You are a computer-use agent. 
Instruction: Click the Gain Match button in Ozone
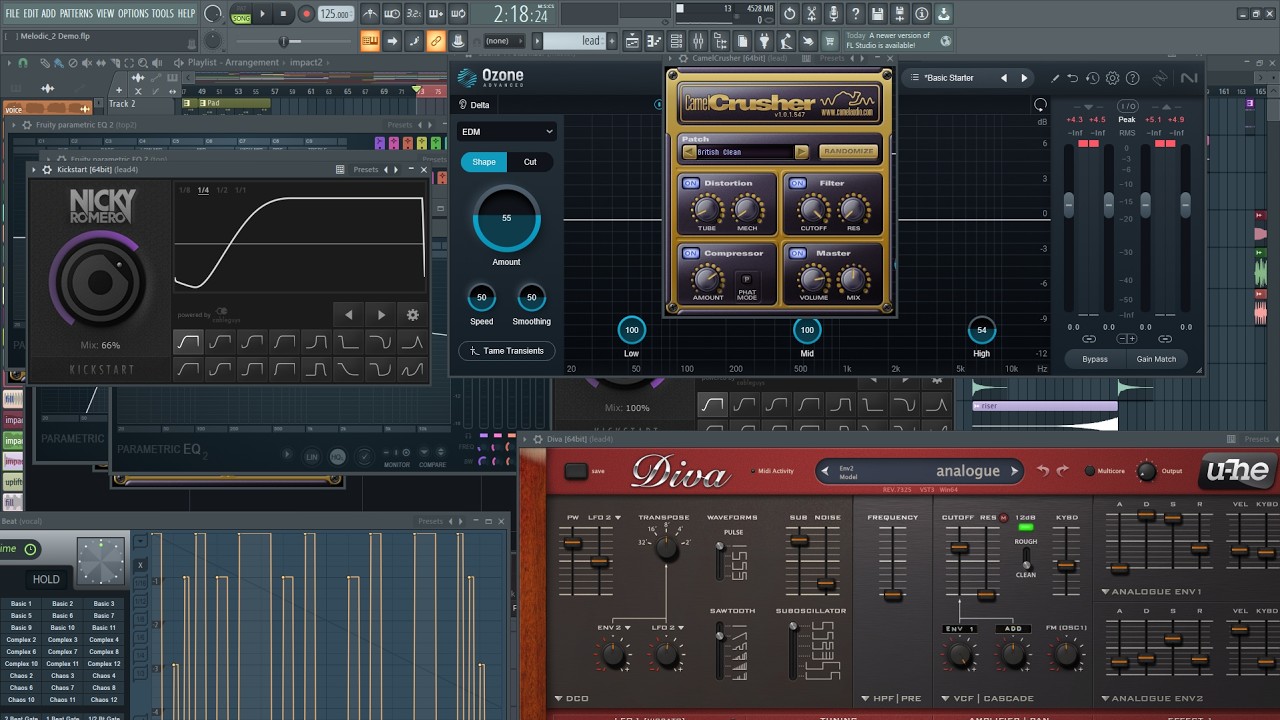[1156, 359]
